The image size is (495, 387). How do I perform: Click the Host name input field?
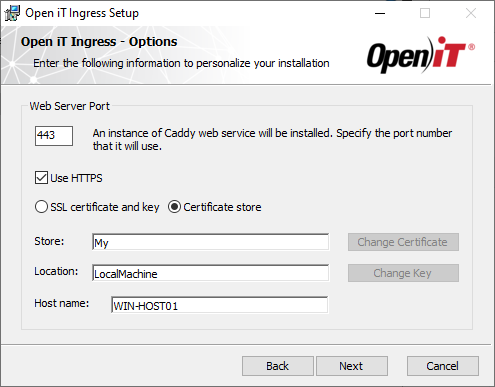click(219, 305)
